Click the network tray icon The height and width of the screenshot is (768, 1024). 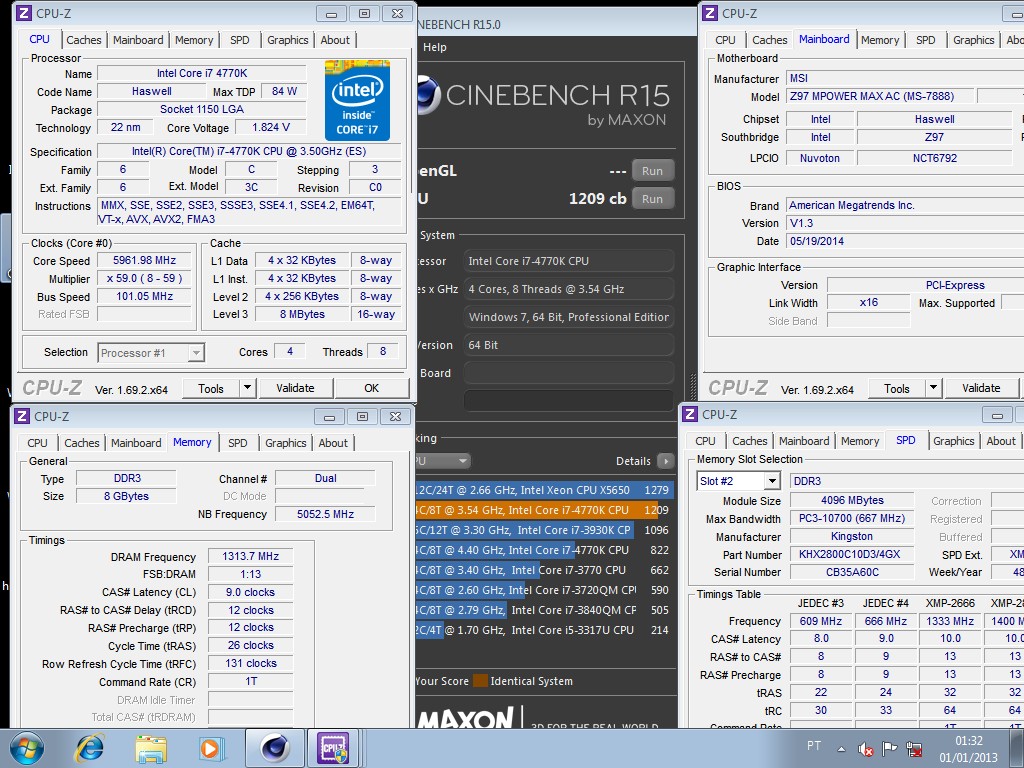click(x=914, y=749)
